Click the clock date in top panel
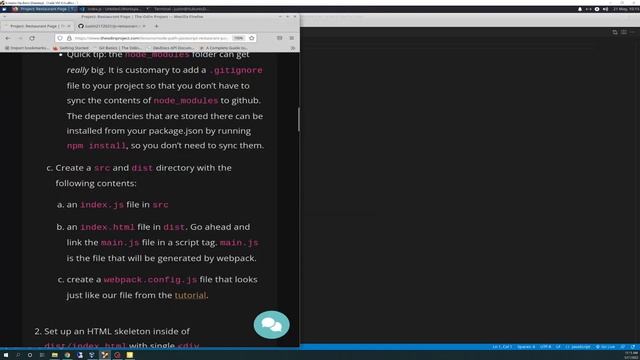The image size is (640, 360). coord(626,9)
